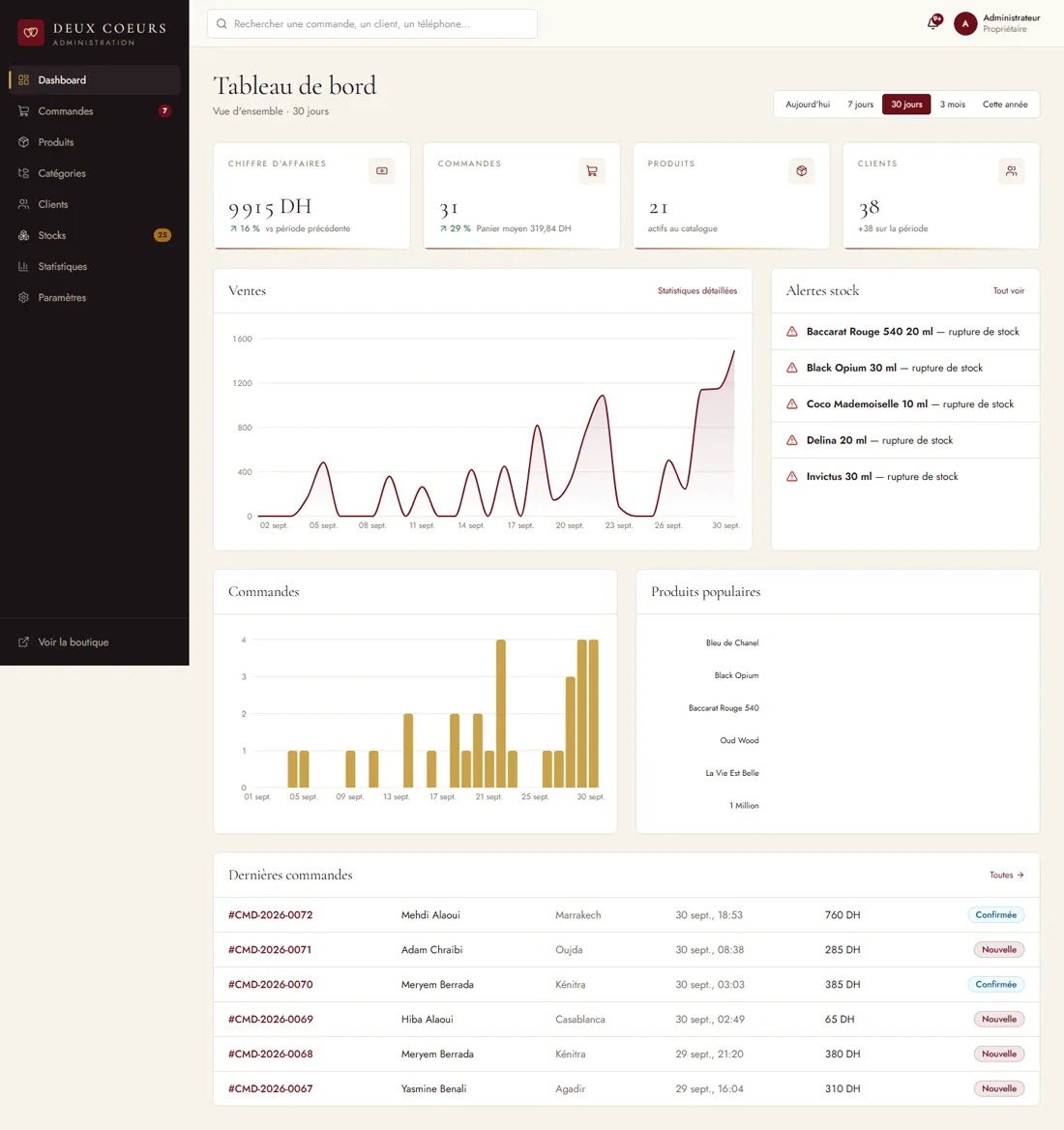Open Commandes in the sidebar menu
Image resolution: width=1064 pixels, height=1130 pixels.
click(x=95, y=111)
